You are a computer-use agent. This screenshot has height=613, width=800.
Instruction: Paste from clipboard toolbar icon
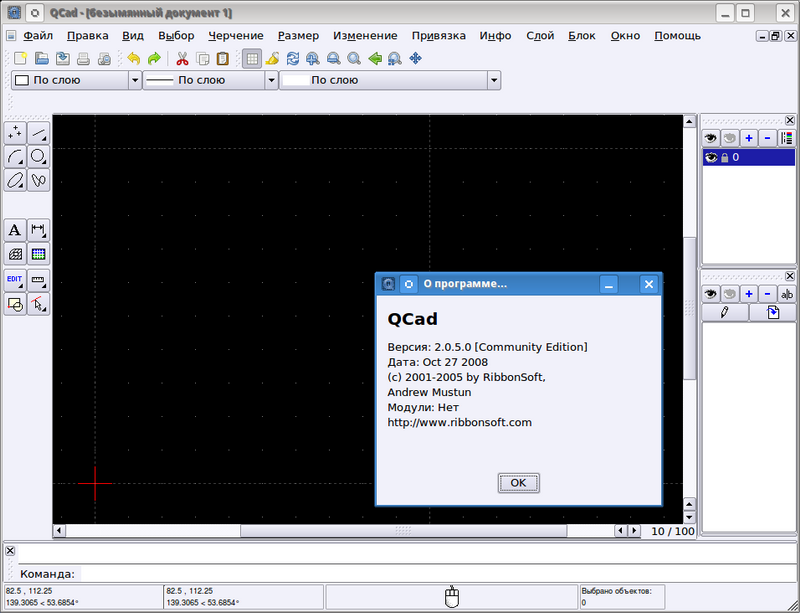click(x=223, y=59)
